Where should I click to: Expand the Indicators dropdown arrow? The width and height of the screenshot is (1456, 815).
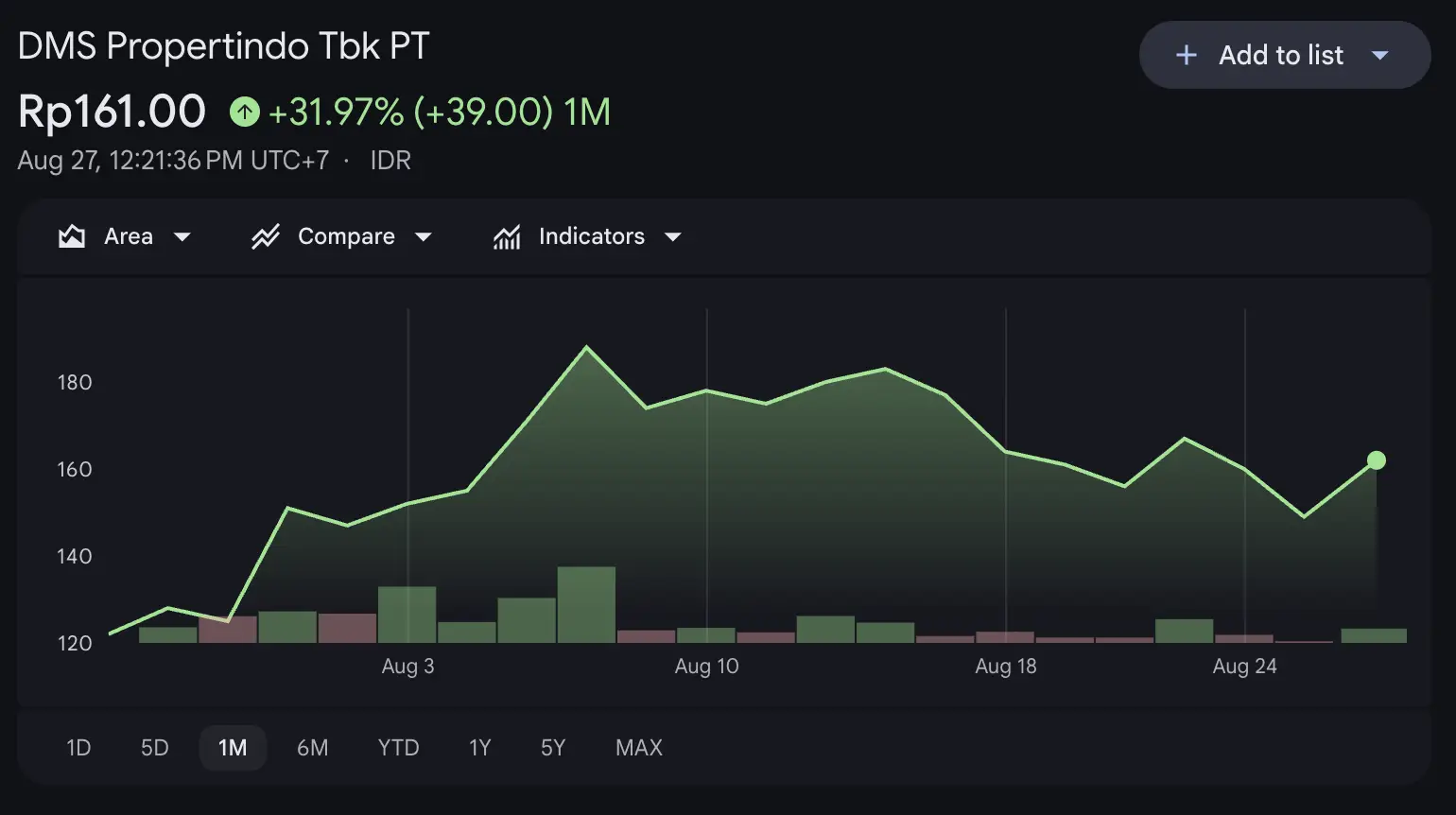[x=673, y=237]
